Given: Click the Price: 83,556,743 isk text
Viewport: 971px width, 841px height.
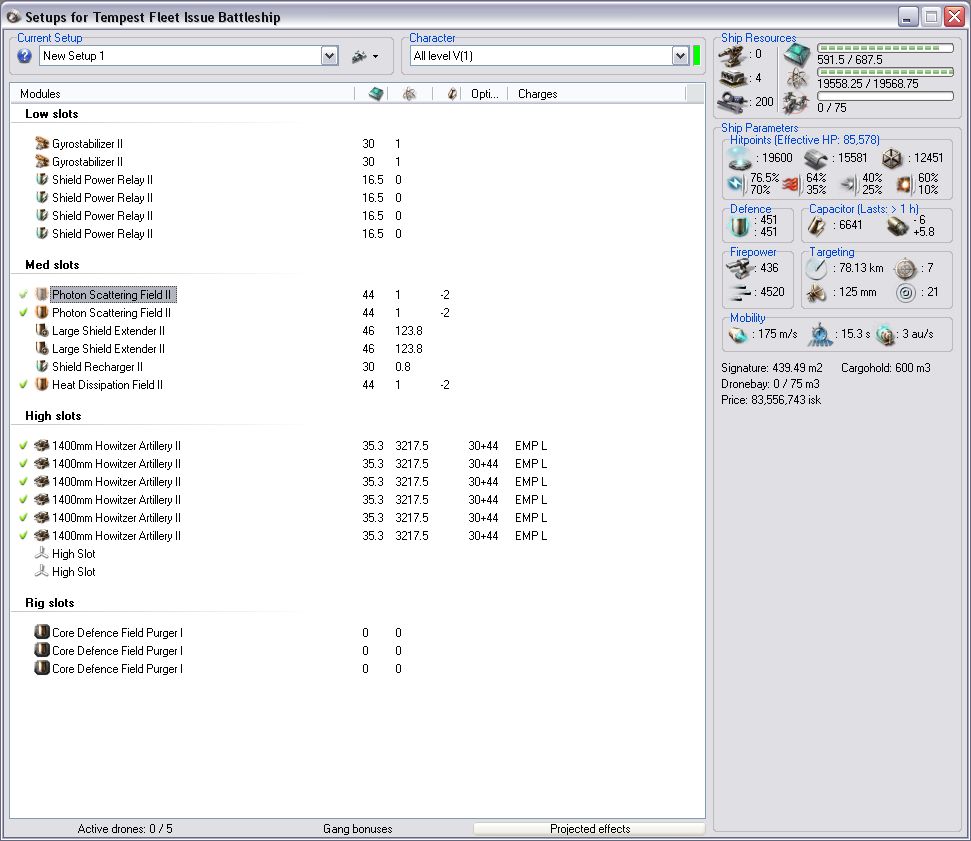Looking at the screenshot, I should (771, 400).
